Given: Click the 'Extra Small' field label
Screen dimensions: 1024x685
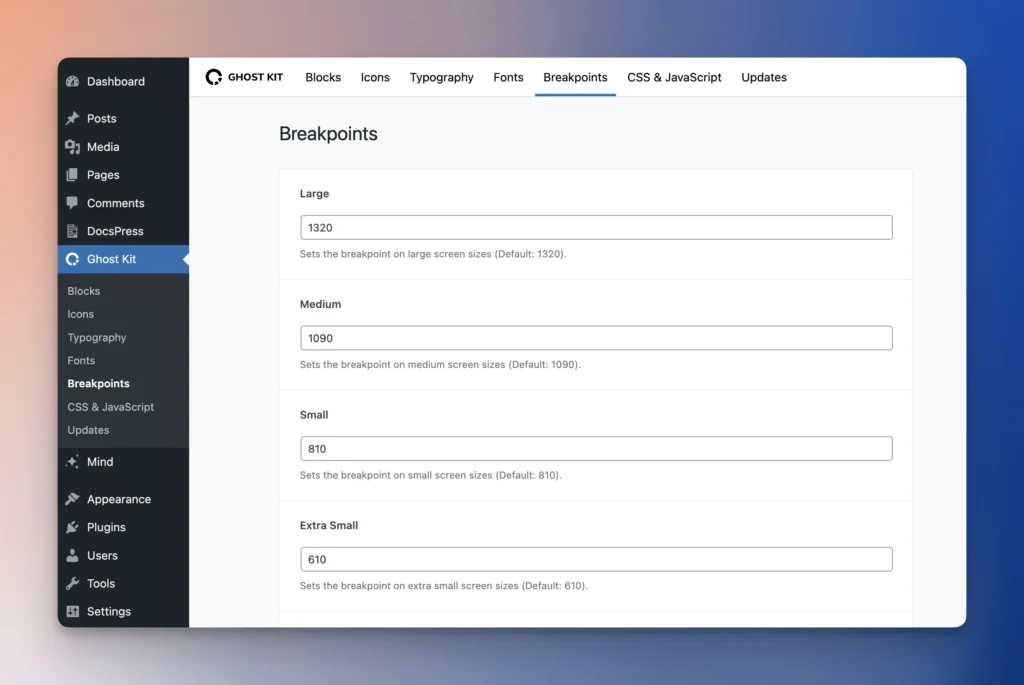Looking at the screenshot, I should (328, 525).
